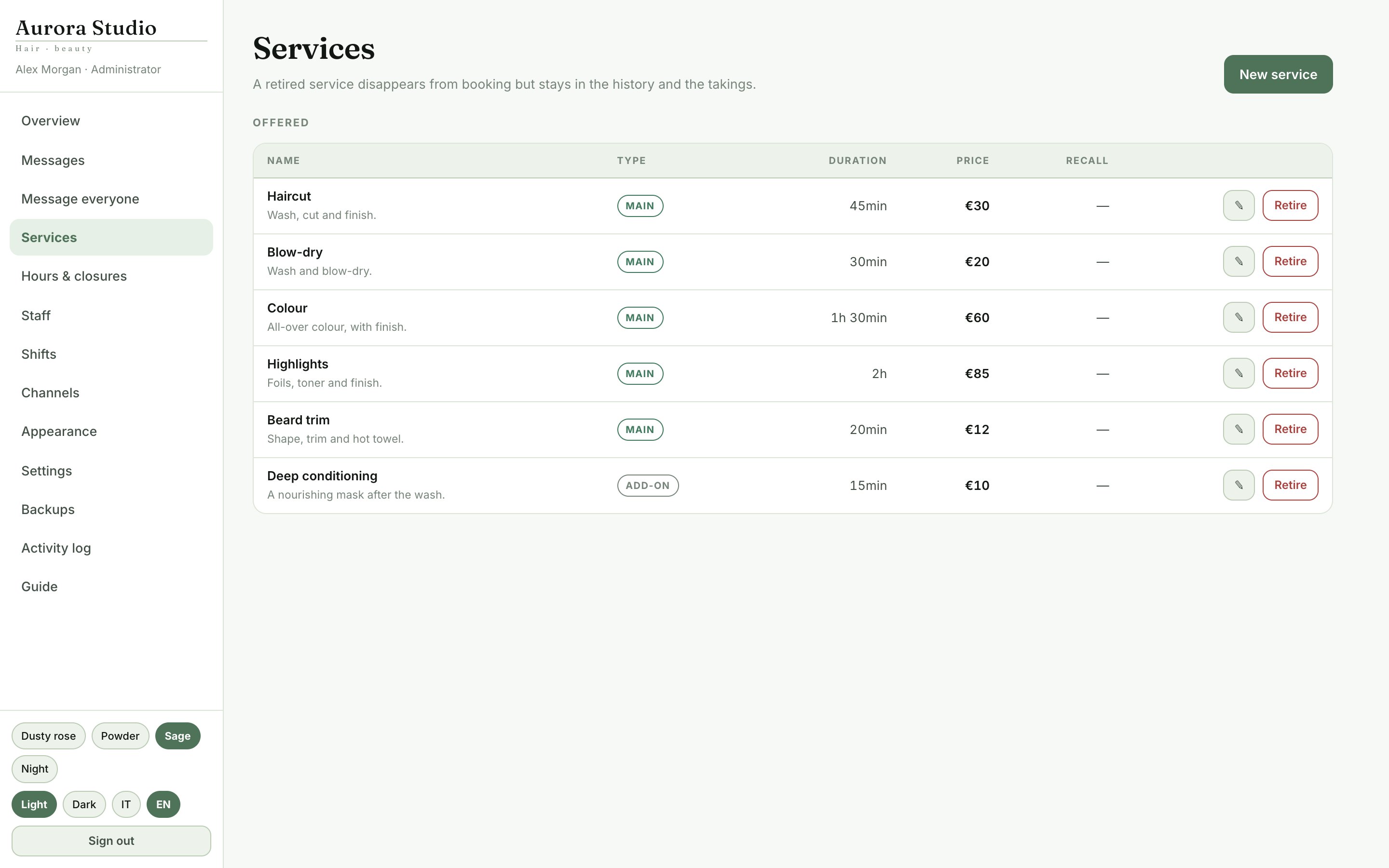
Task: Click the 1h 30min duration
Action: (x=858, y=318)
